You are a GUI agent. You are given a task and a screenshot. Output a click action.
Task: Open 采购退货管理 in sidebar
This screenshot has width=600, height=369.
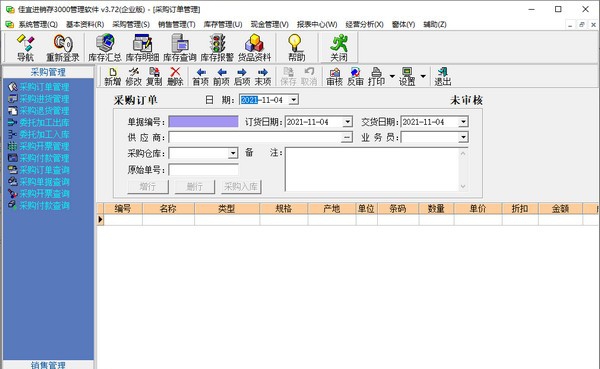[44, 111]
